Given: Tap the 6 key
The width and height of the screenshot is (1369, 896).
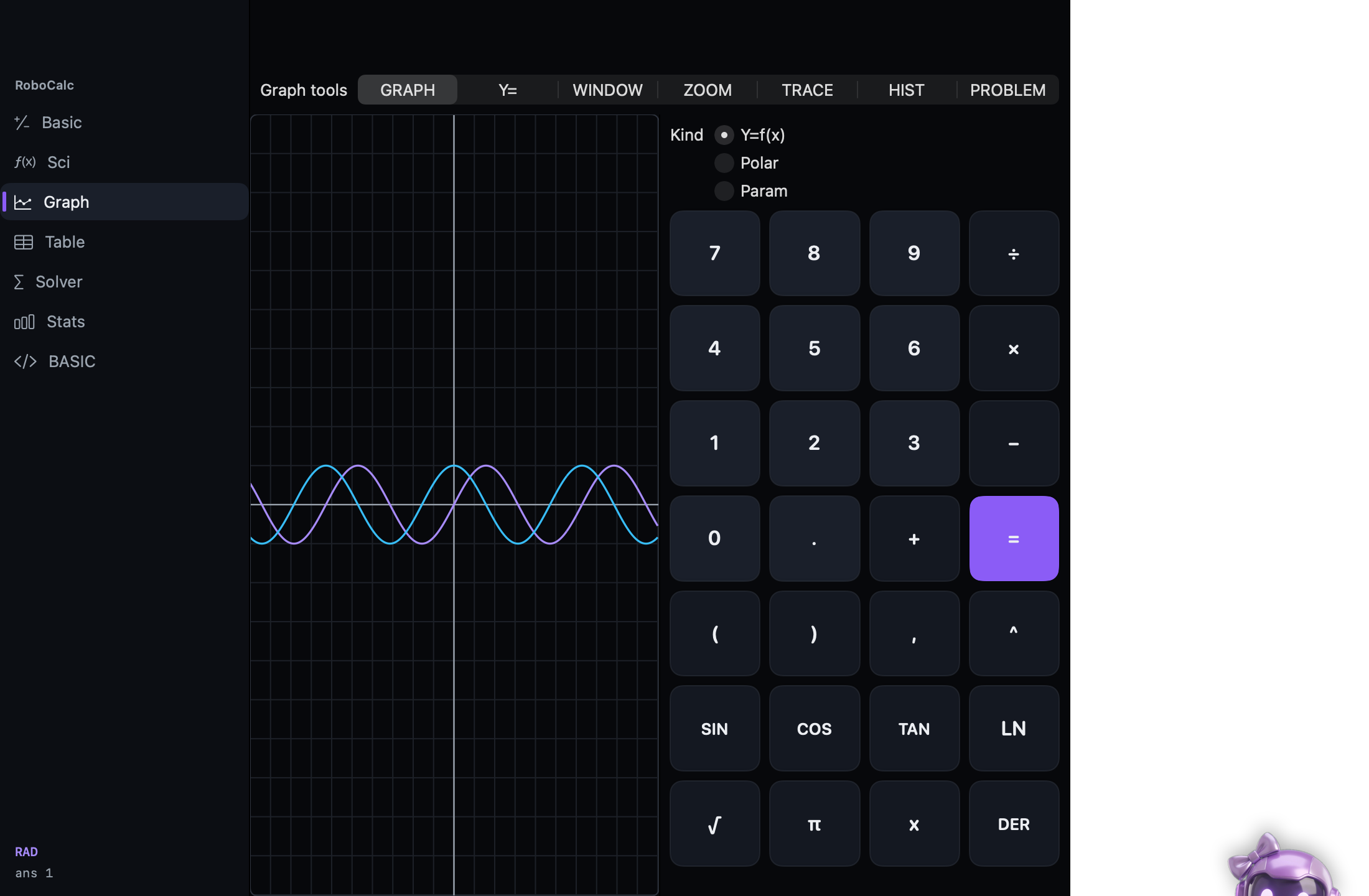Looking at the screenshot, I should [x=914, y=348].
